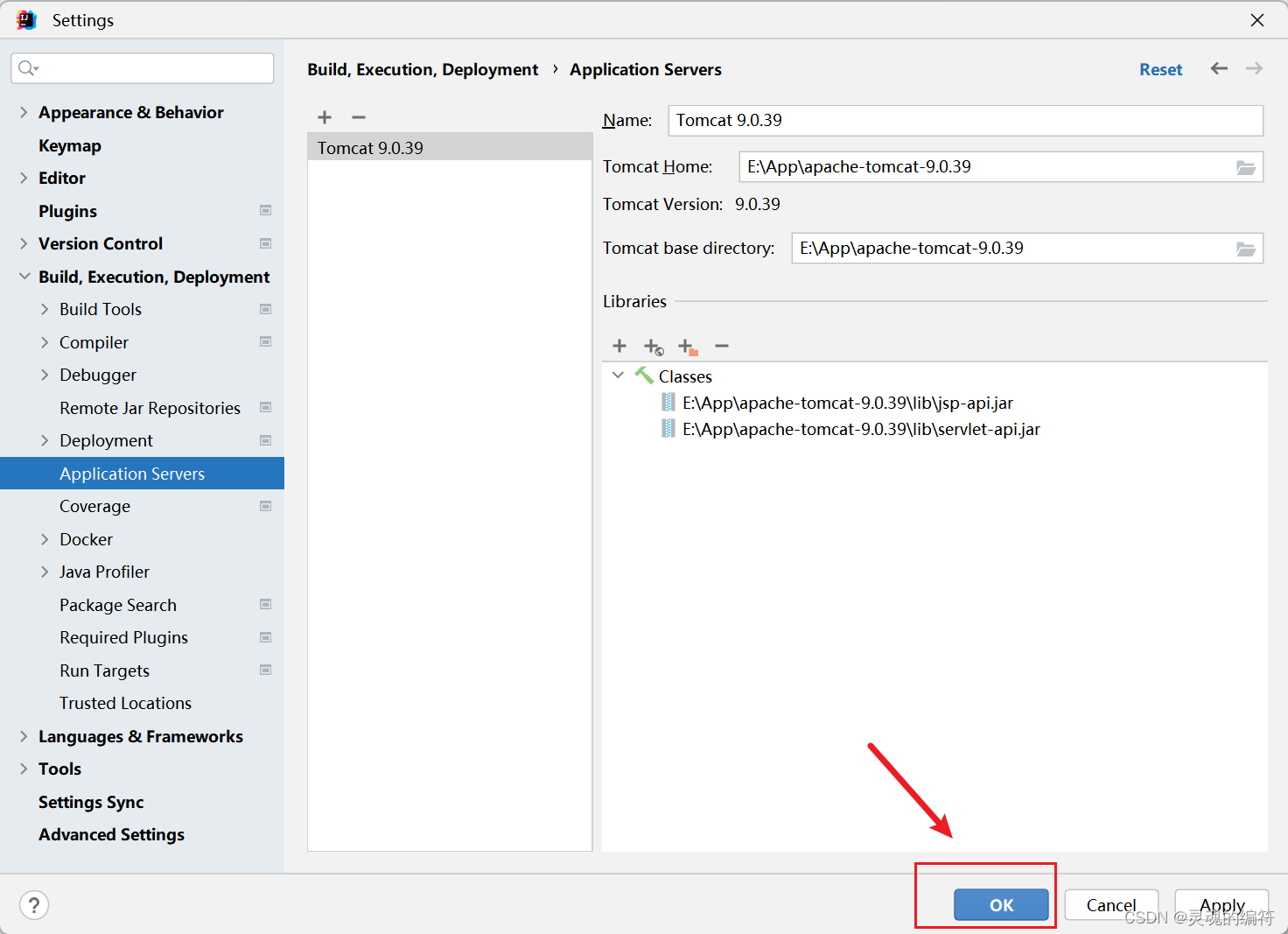The width and height of the screenshot is (1288, 934).
Task: Select the servlet-api.jar library entry
Action: [x=861, y=429]
